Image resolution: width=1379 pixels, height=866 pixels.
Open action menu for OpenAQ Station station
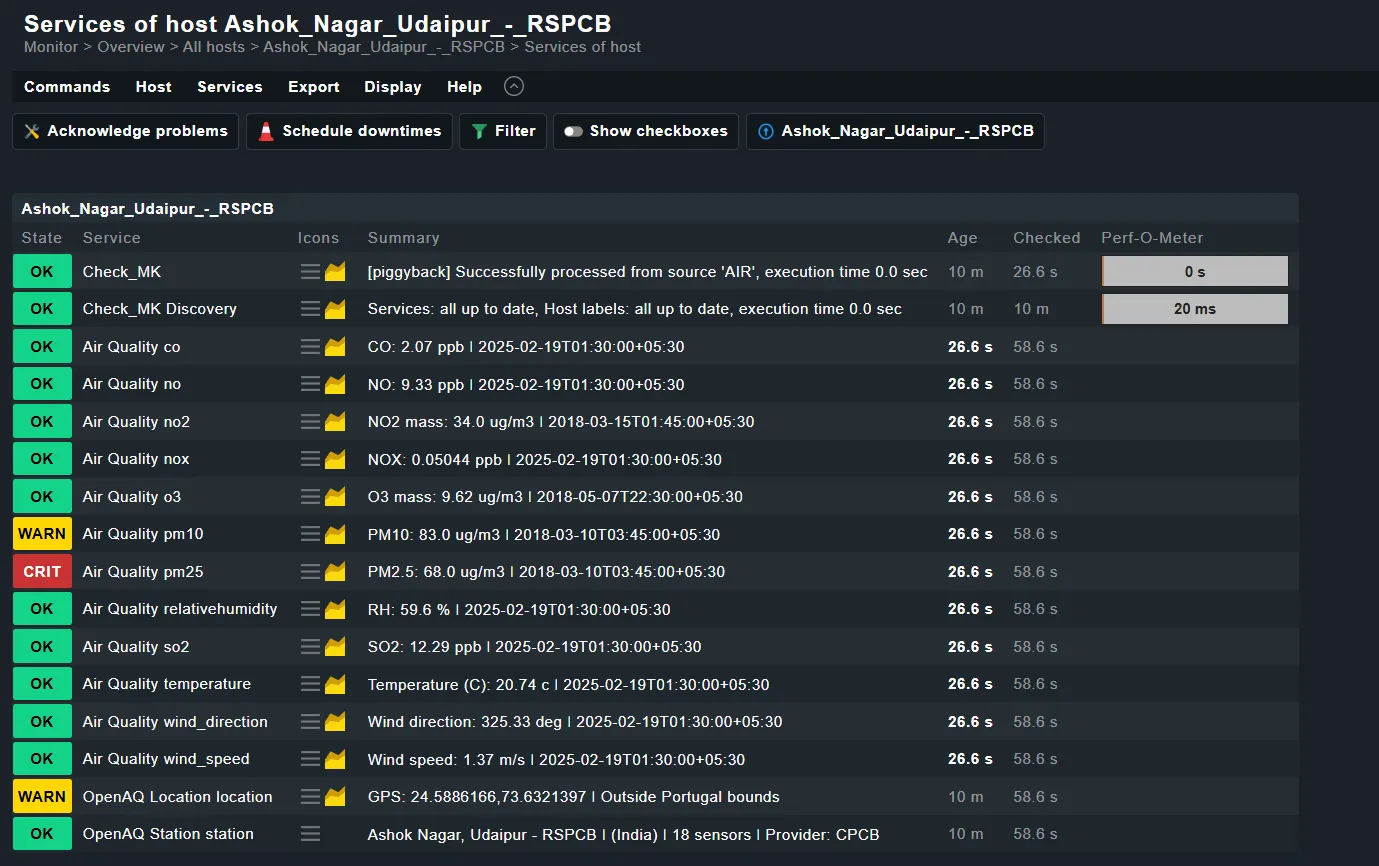(310, 834)
